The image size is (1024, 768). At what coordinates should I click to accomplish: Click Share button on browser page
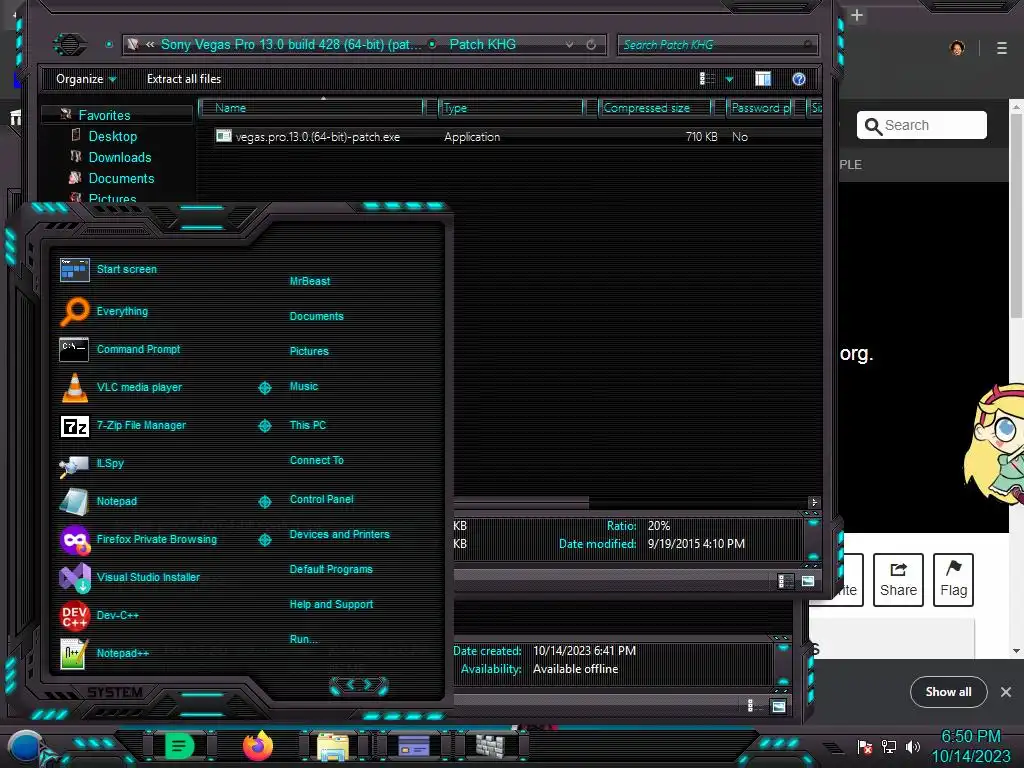[898, 580]
